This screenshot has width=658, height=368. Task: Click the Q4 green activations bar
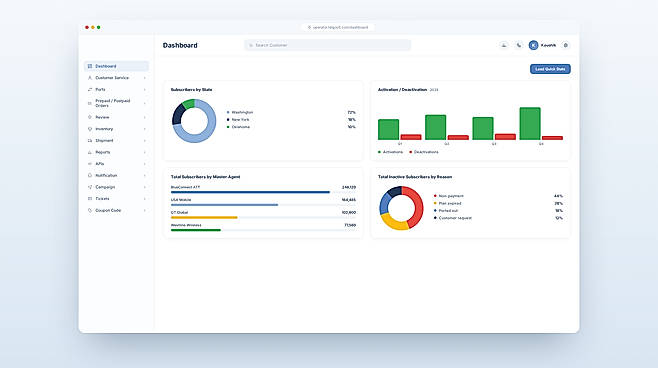[530, 124]
